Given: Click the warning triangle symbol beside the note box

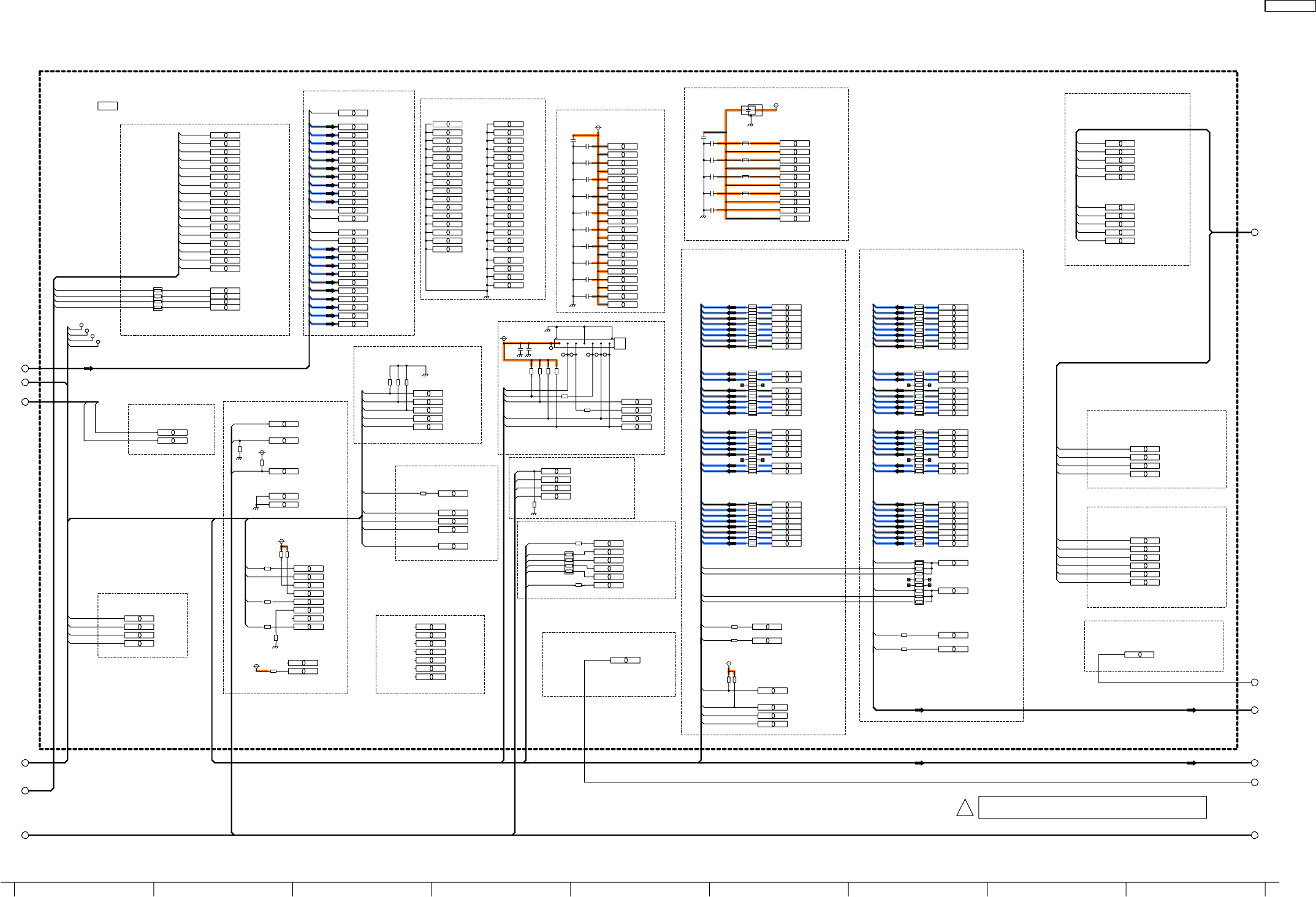Looking at the screenshot, I should (x=965, y=808).
